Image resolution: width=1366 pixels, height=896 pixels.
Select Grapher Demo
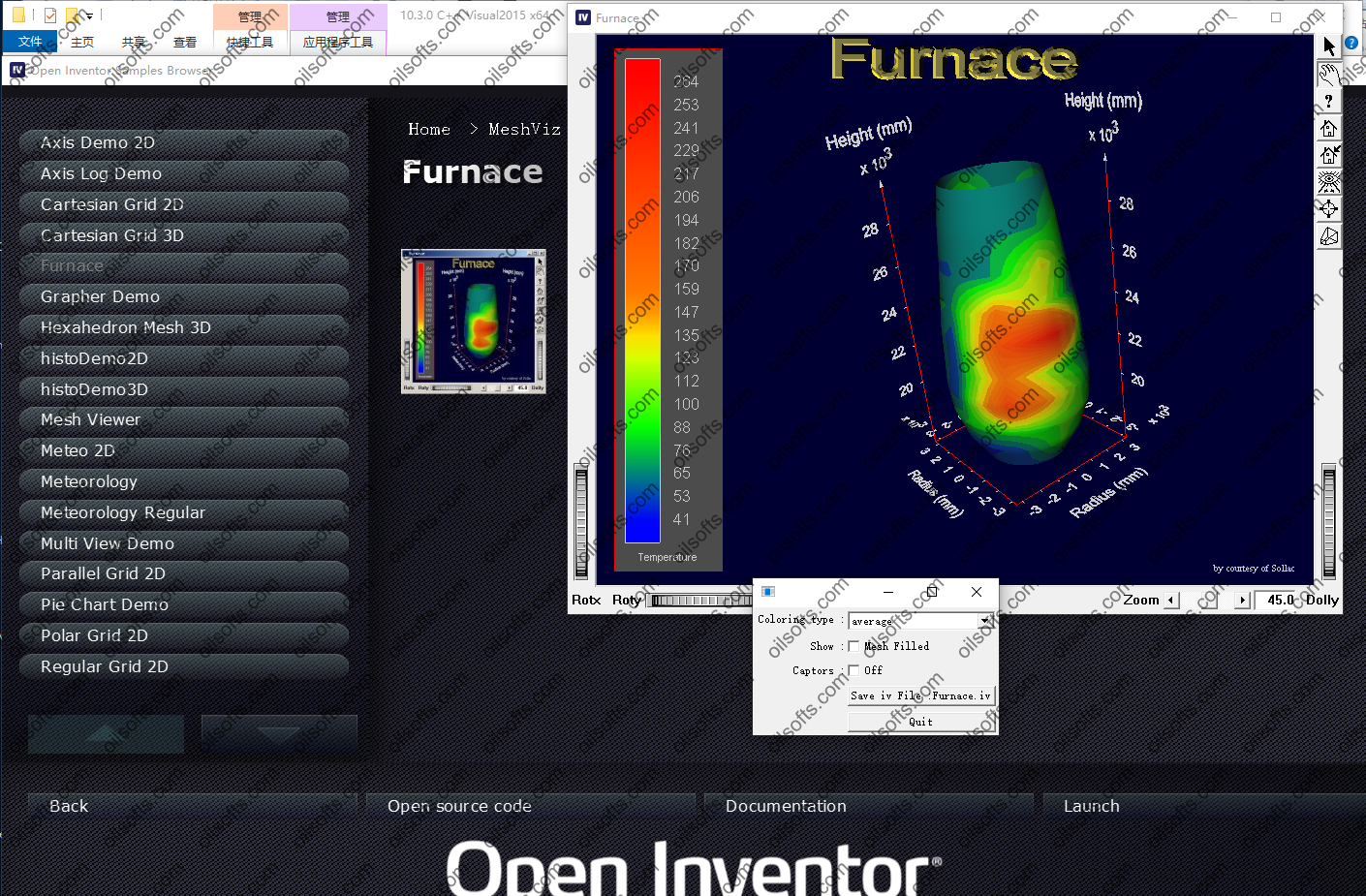[184, 296]
